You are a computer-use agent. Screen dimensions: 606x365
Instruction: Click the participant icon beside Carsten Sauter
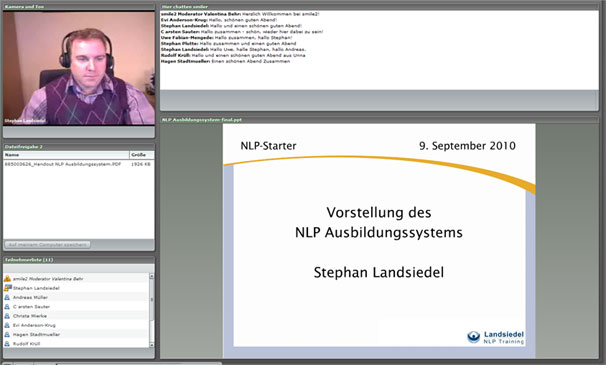tap(7, 307)
